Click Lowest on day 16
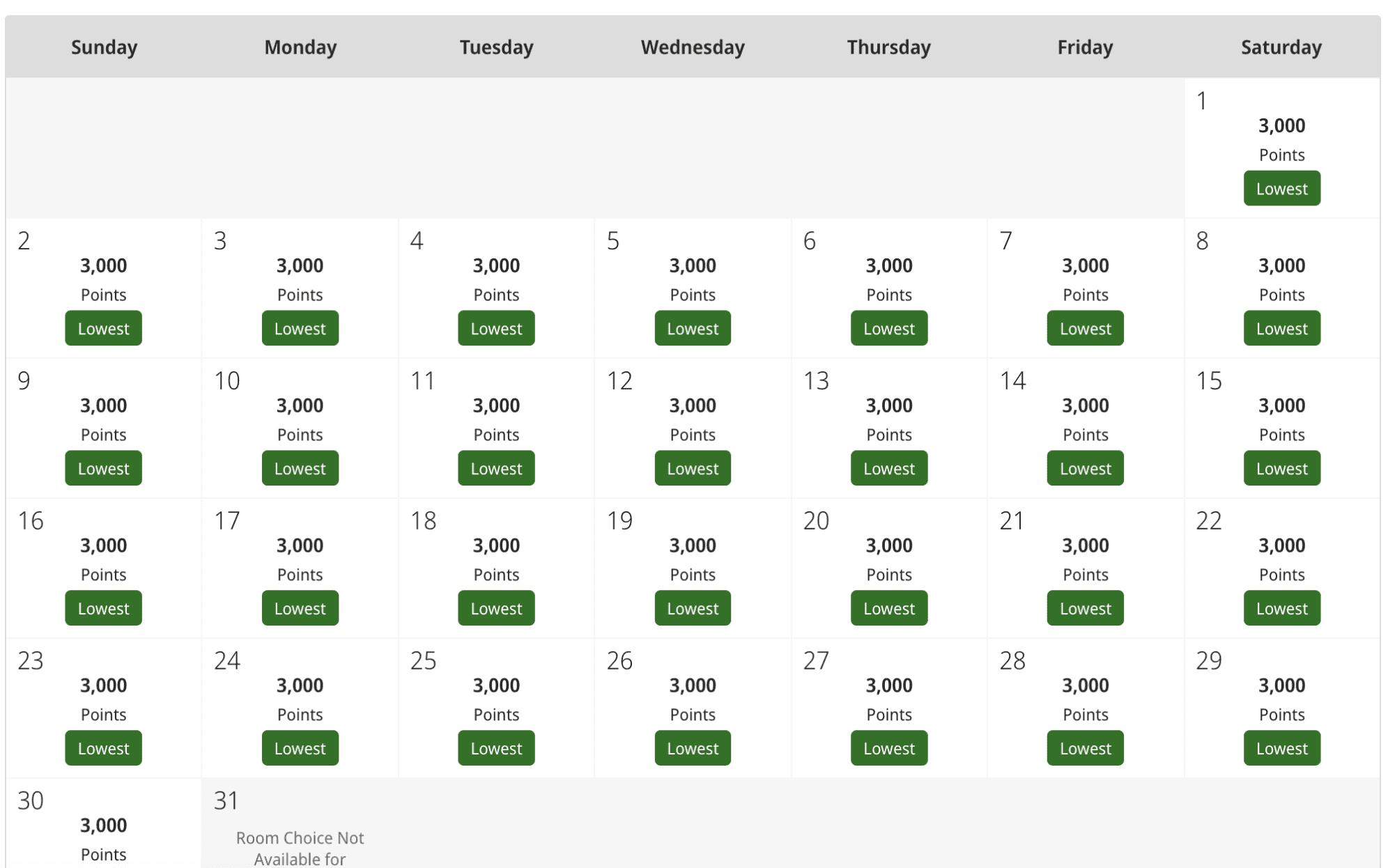This screenshot has height=868, width=1388. click(x=103, y=608)
